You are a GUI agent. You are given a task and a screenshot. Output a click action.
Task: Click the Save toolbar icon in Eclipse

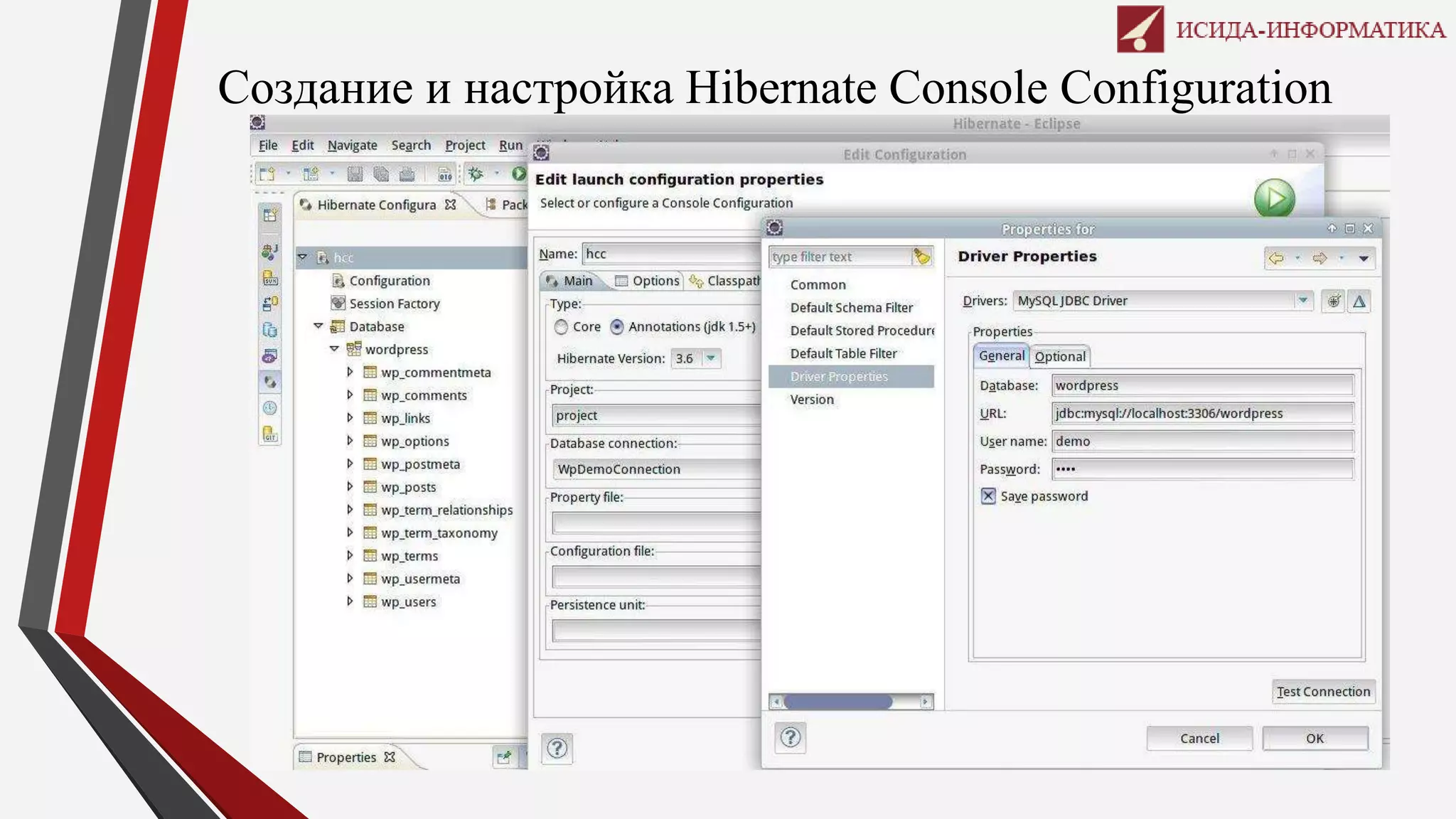pyautogui.click(x=355, y=173)
